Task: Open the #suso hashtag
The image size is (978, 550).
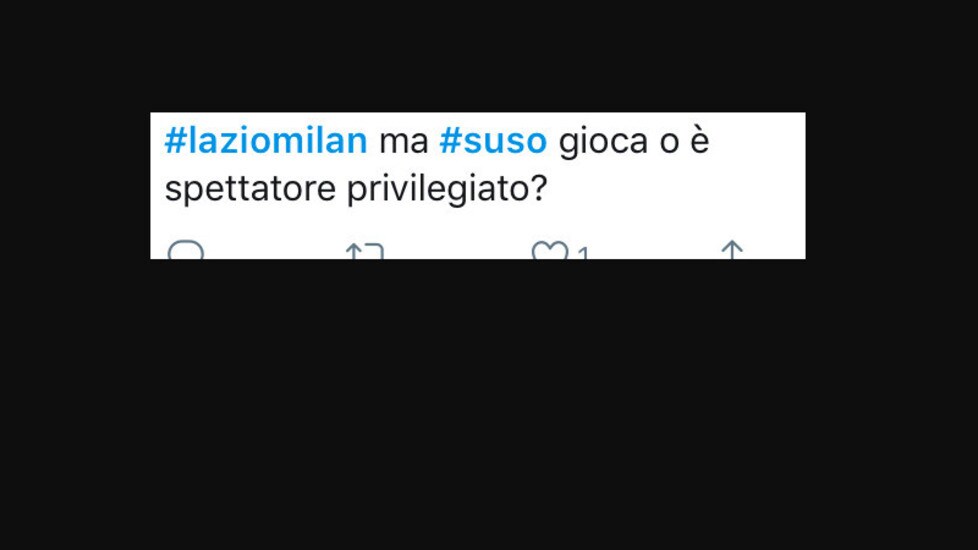Action: click(x=493, y=140)
